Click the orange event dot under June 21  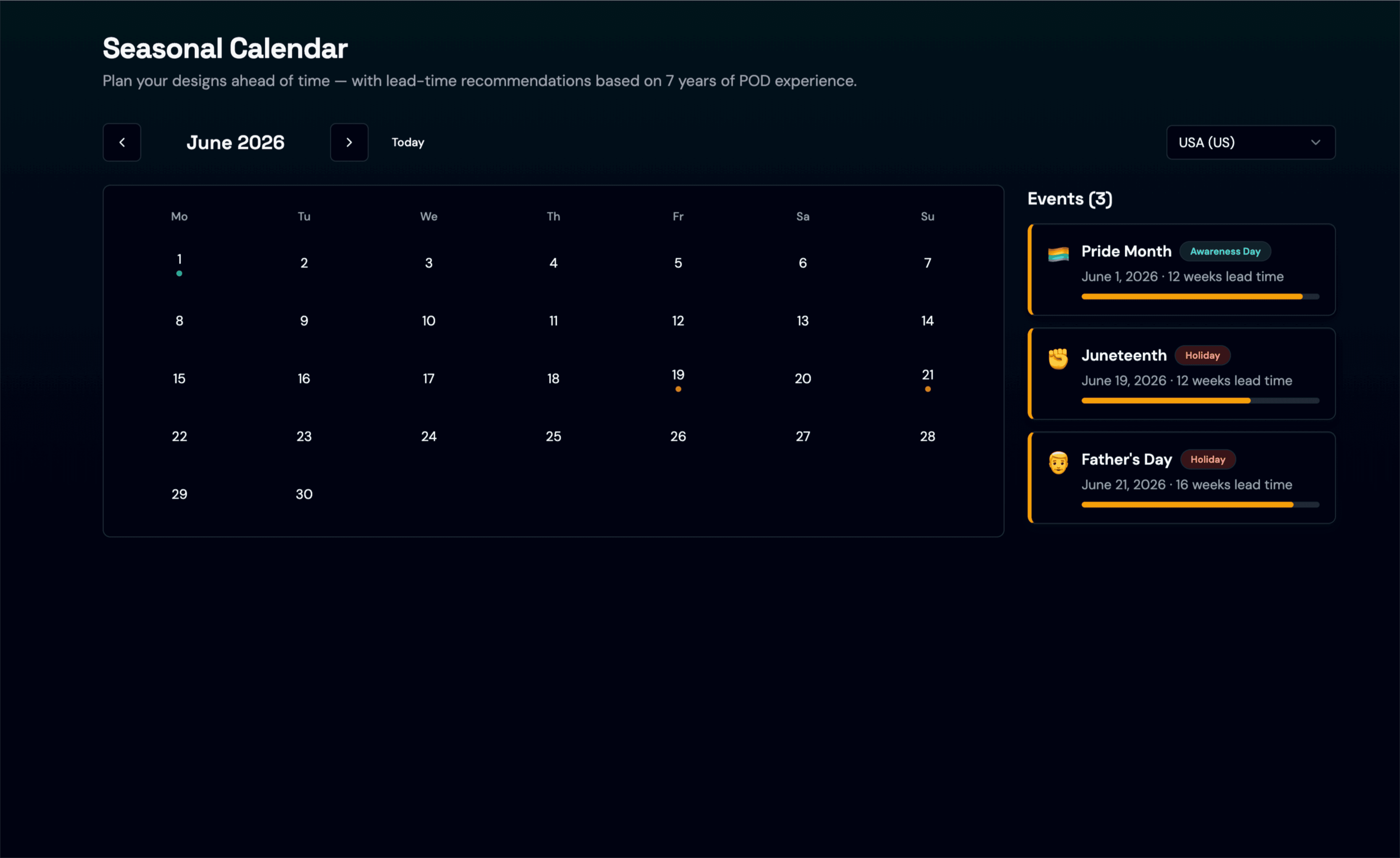point(927,389)
